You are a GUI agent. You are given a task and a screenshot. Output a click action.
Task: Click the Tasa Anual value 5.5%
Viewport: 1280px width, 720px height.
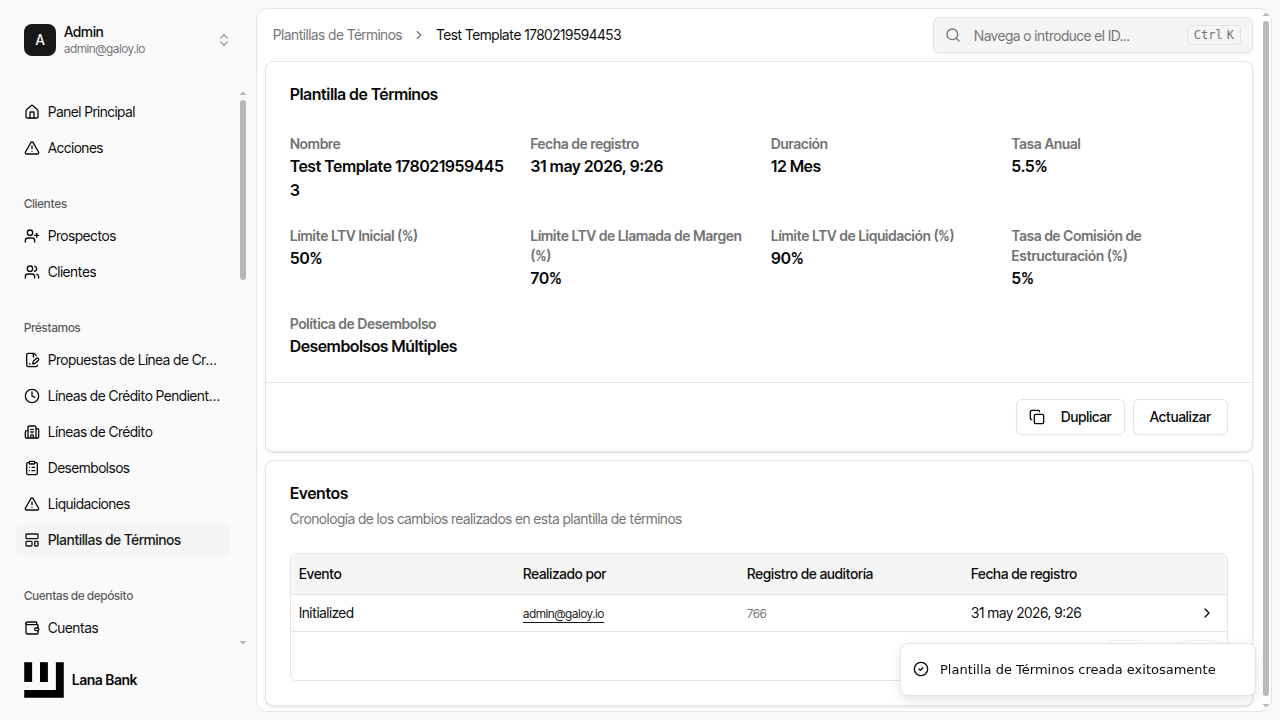(1029, 166)
